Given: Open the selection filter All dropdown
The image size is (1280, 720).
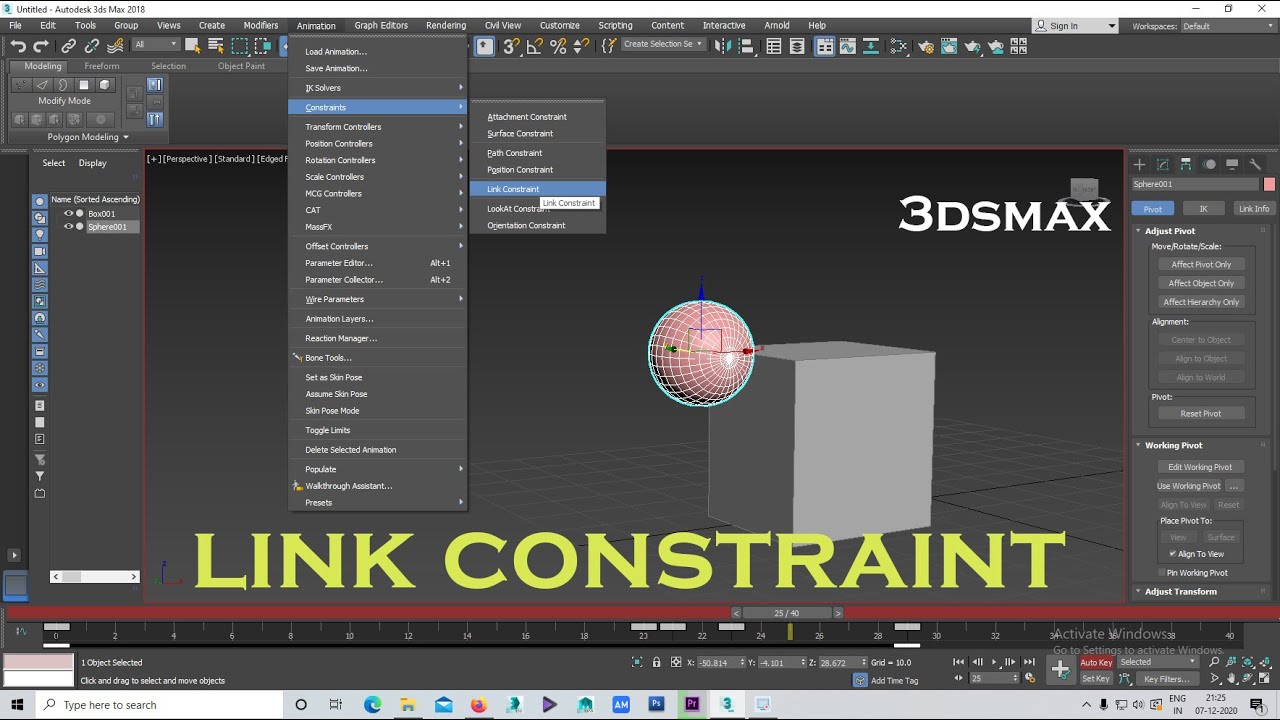Looking at the screenshot, I should click(156, 45).
